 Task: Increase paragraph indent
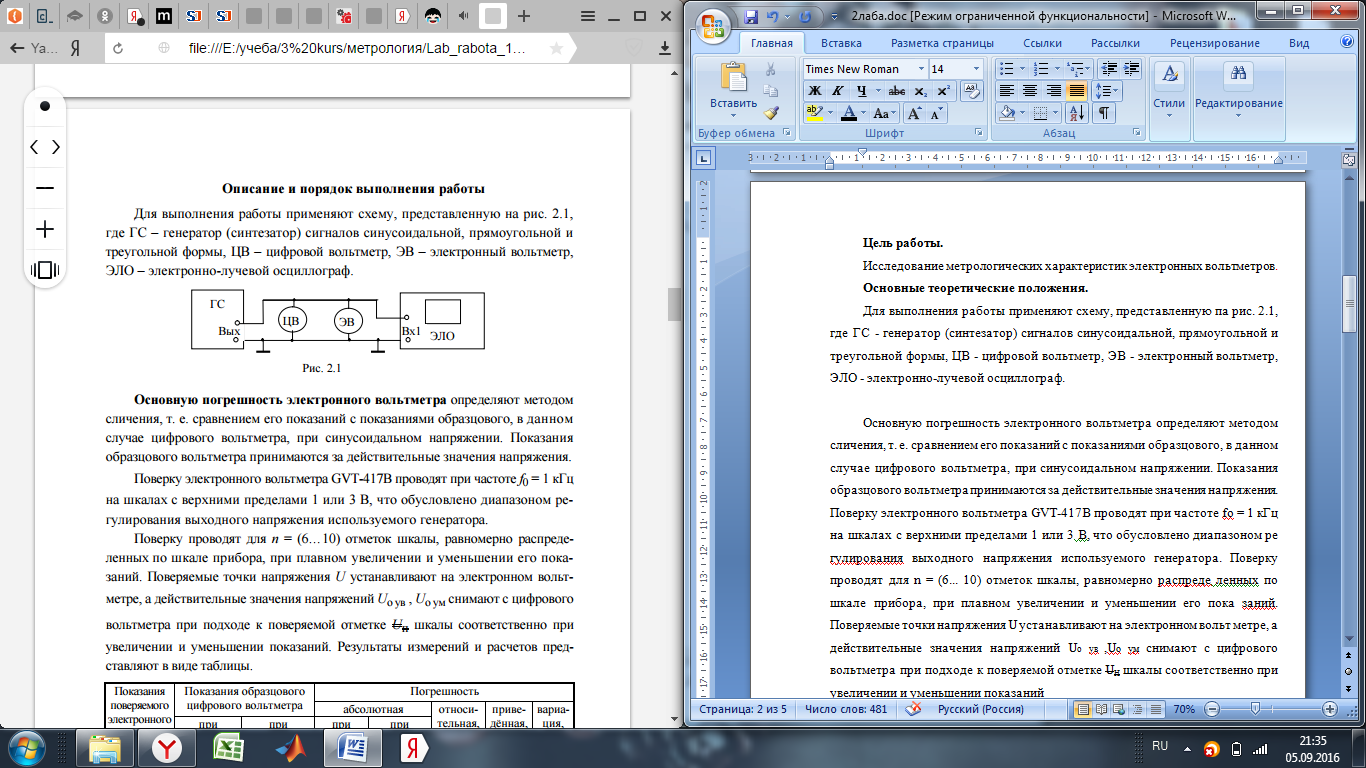1129,69
